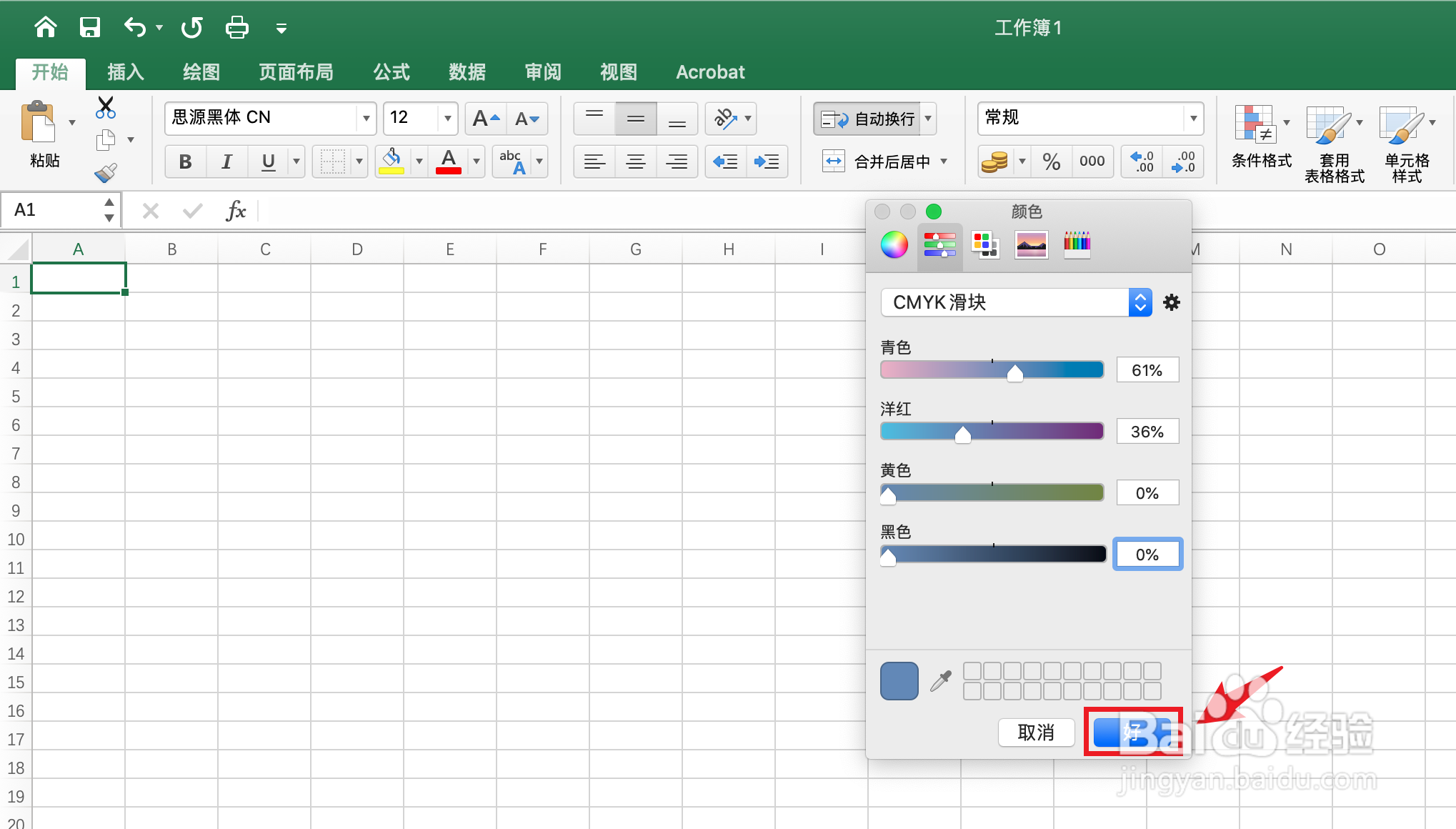
Task: Click the 洋红 percentage input field
Action: pyautogui.click(x=1147, y=432)
